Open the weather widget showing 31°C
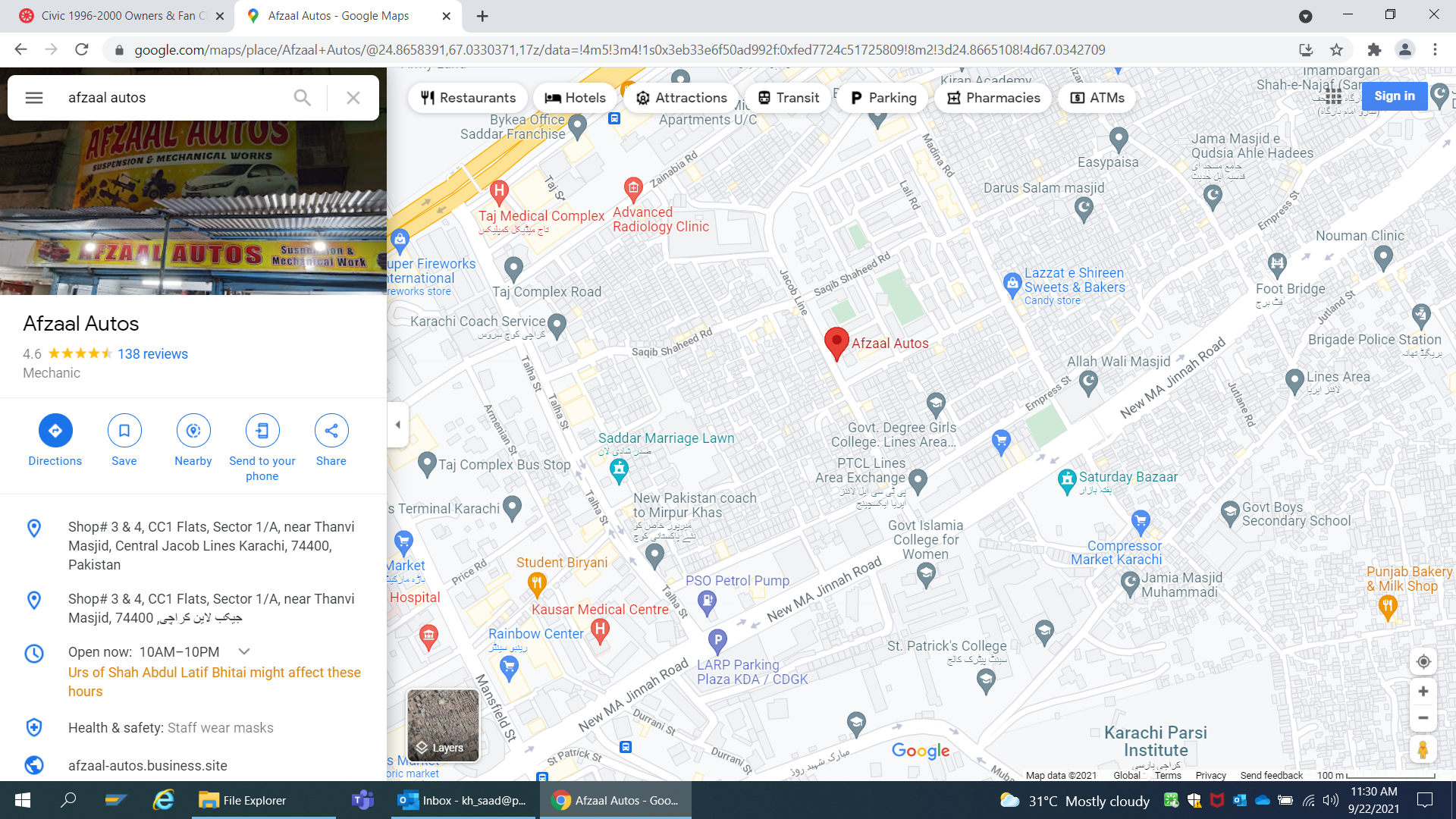Viewport: 1456px width, 819px height. tap(1075, 801)
